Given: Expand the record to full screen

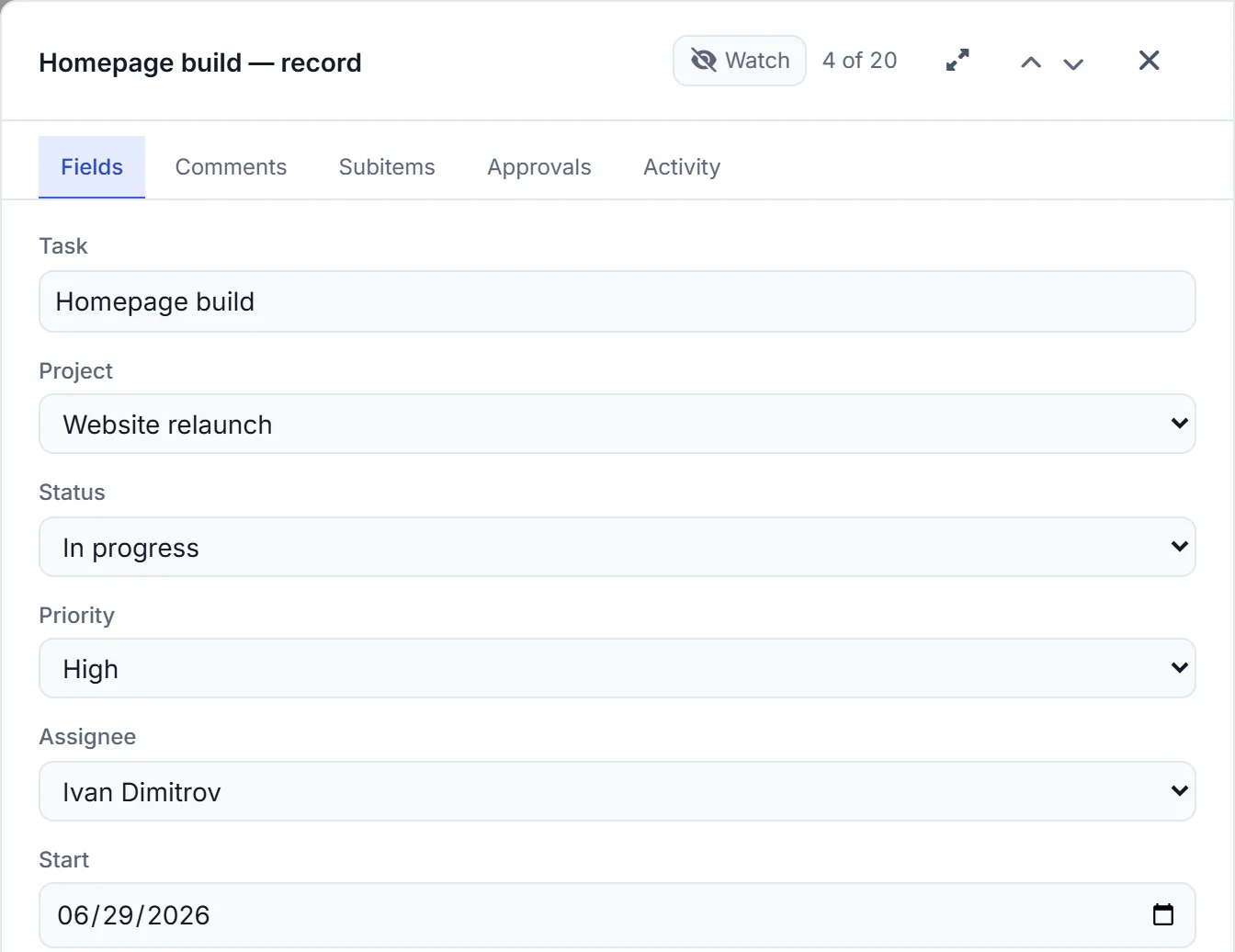Looking at the screenshot, I should pos(957,61).
